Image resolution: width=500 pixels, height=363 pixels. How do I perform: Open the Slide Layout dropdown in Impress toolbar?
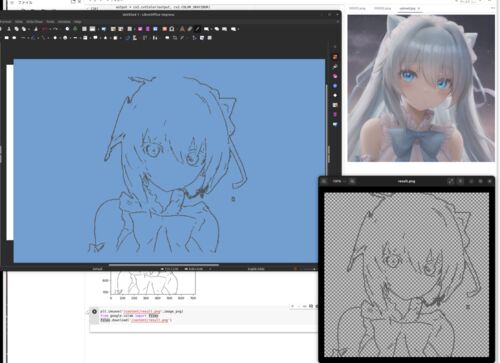pyautogui.click(x=130, y=29)
